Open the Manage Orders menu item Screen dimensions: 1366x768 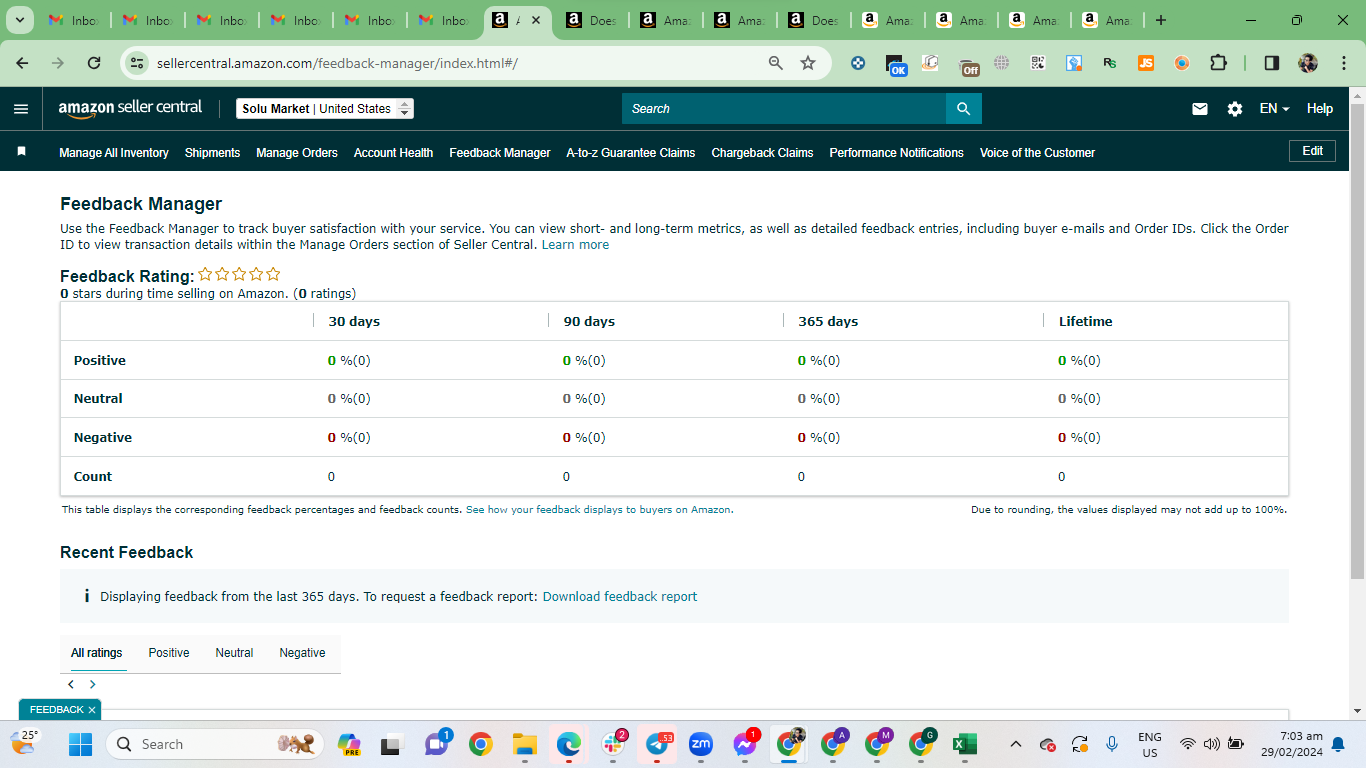[x=297, y=153]
